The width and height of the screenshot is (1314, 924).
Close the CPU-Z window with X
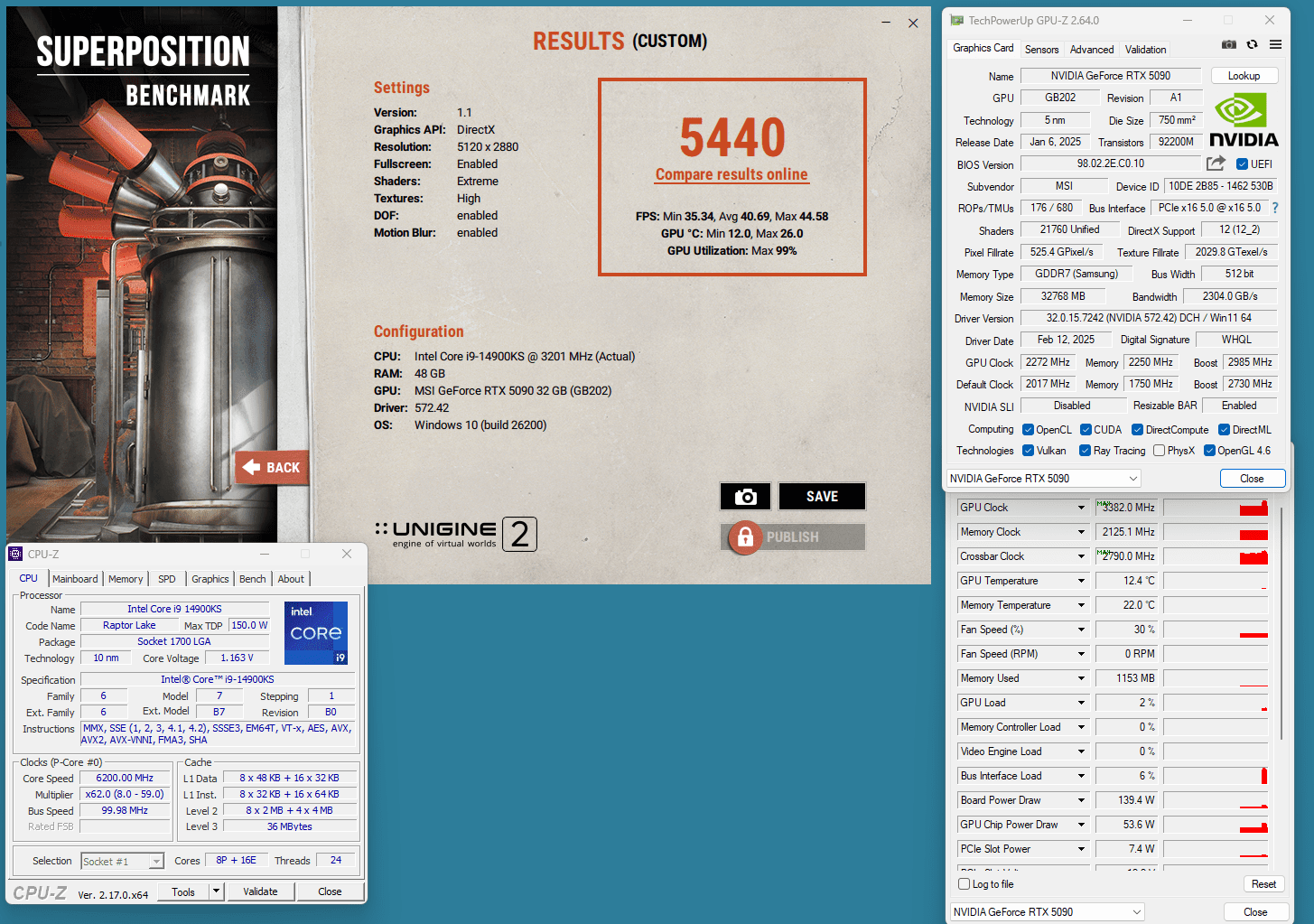347,554
